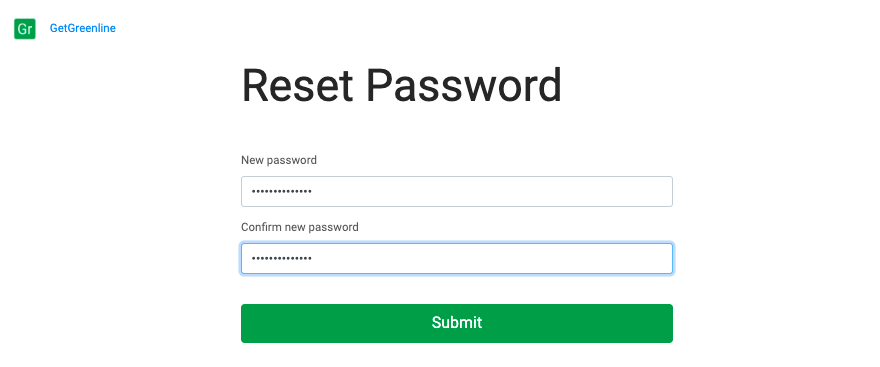This screenshot has width=880, height=367.
Task: Select masked dots in Confirm password field
Action: (x=281, y=259)
